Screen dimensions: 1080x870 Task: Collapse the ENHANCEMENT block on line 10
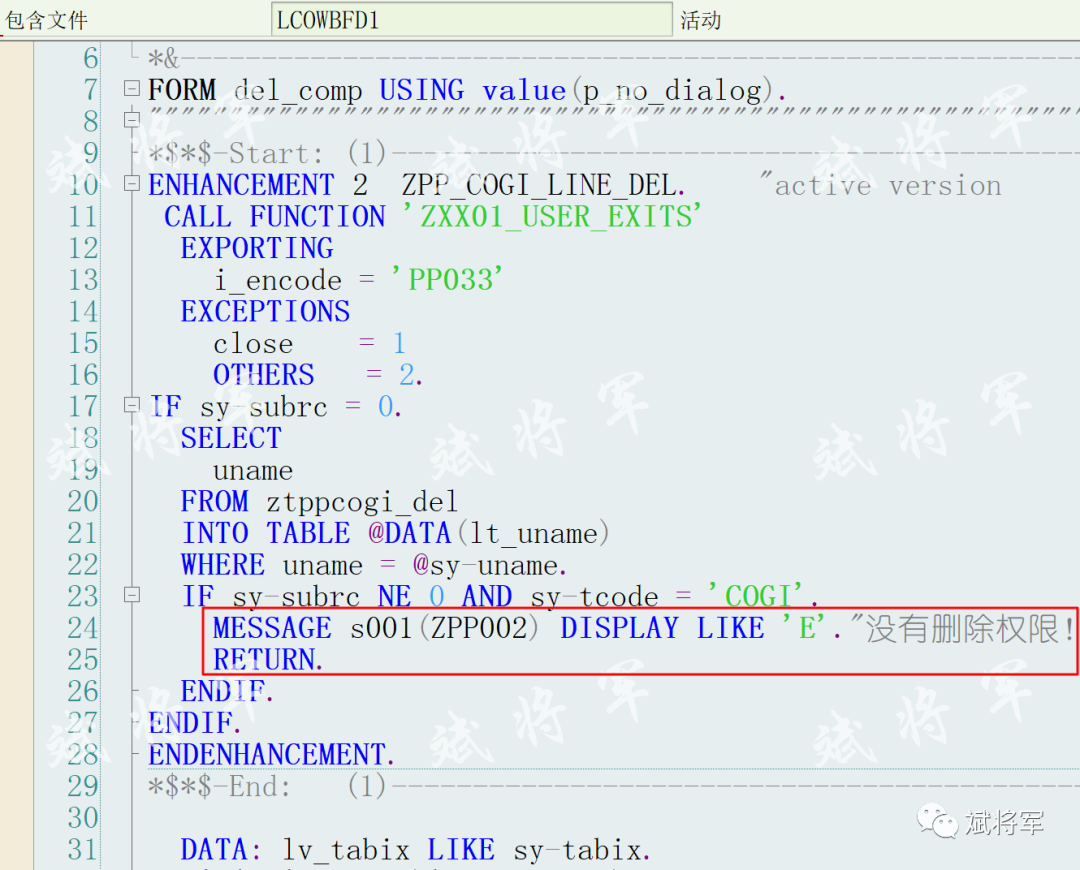[x=132, y=183]
